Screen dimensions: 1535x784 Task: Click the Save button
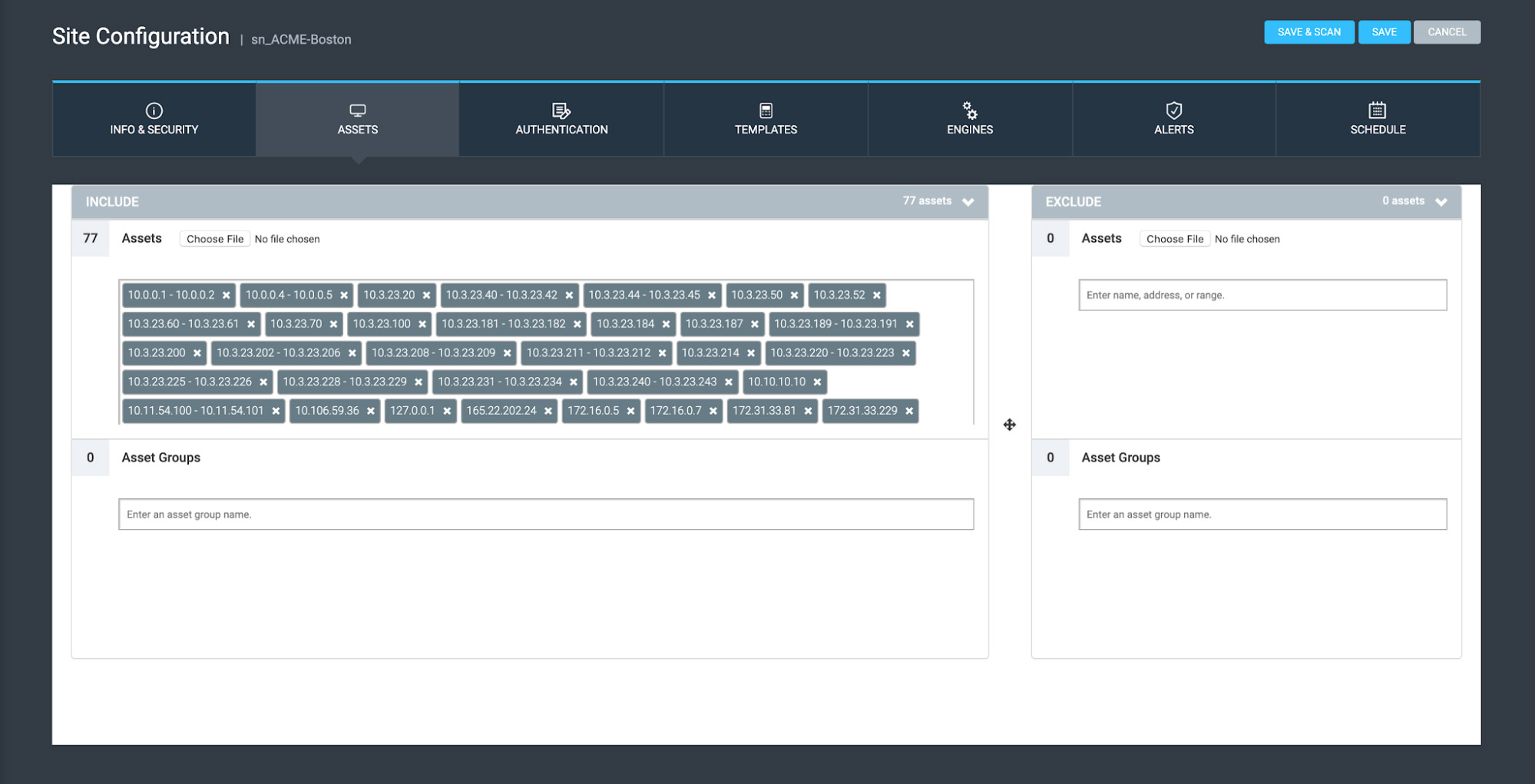point(1384,32)
